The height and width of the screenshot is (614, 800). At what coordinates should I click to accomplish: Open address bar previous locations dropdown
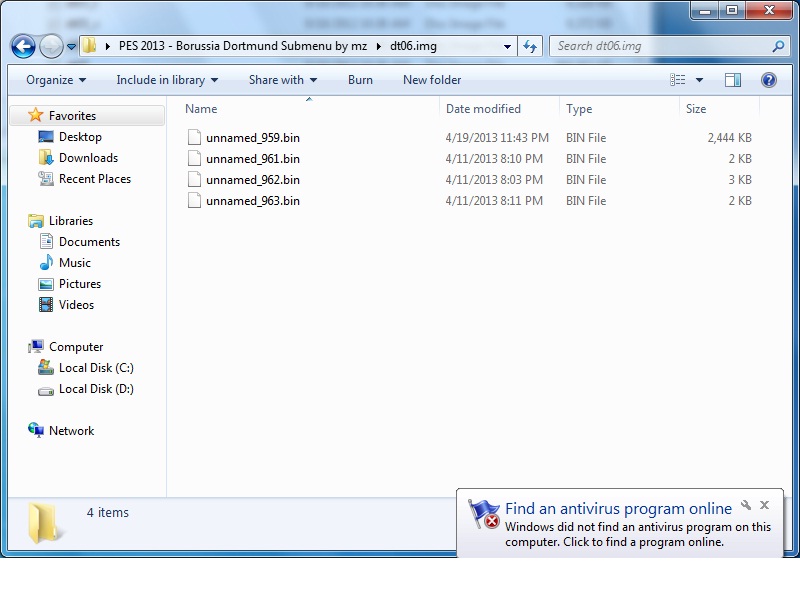coord(507,46)
